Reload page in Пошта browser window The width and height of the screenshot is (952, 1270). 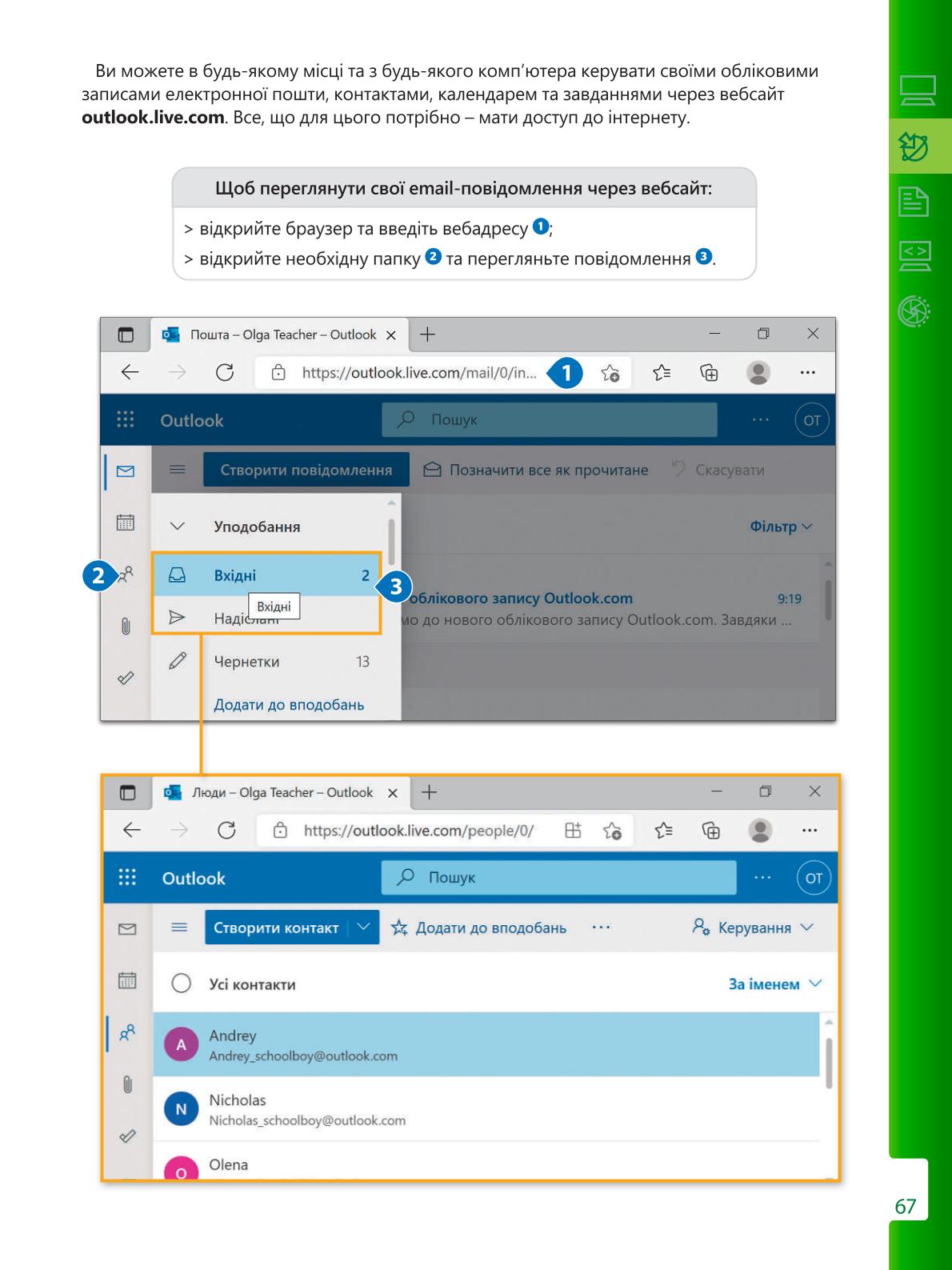(225, 372)
